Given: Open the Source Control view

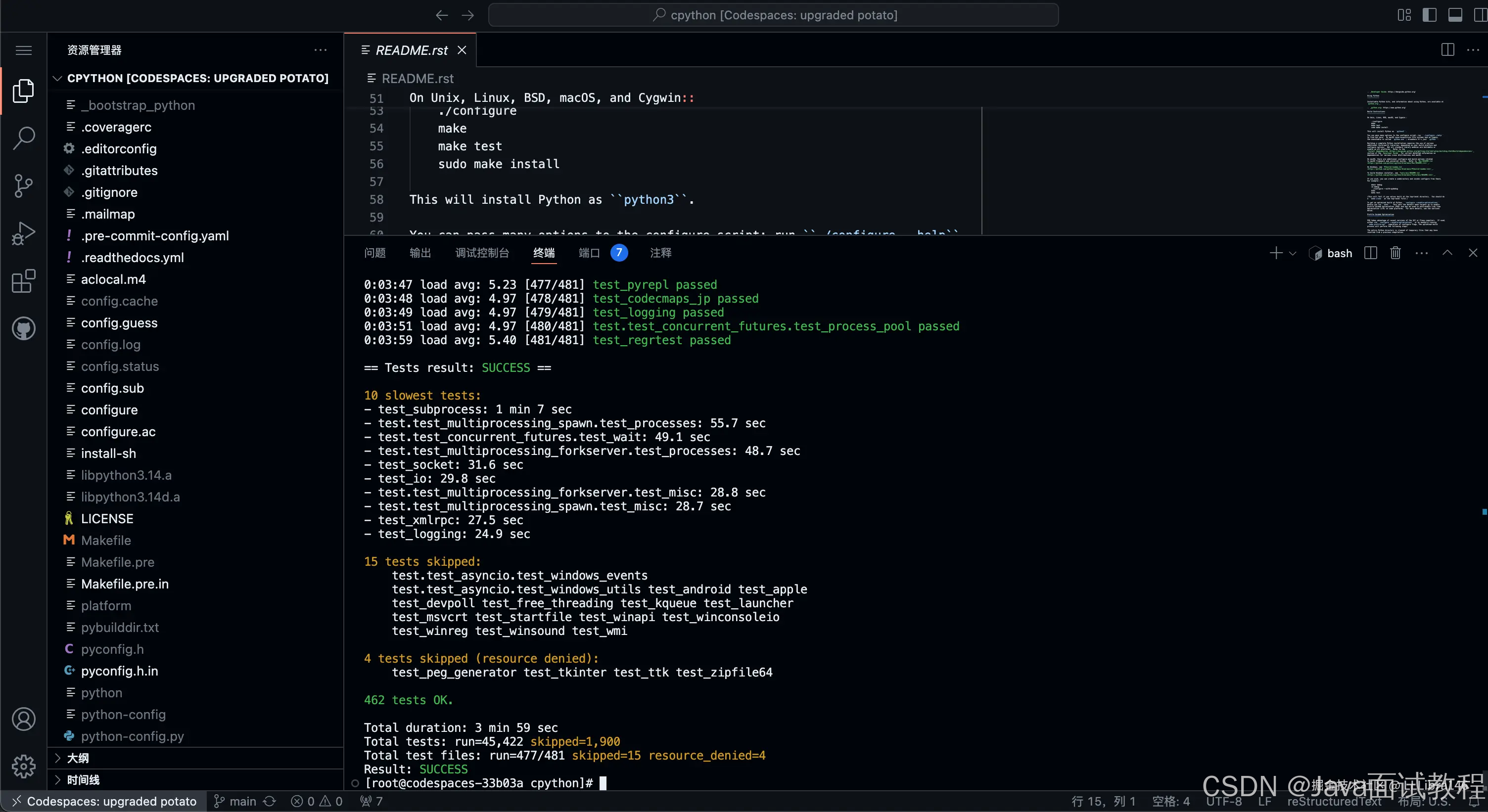Looking at the screenshot, I should pyautogui.click(x=24, y=186).
